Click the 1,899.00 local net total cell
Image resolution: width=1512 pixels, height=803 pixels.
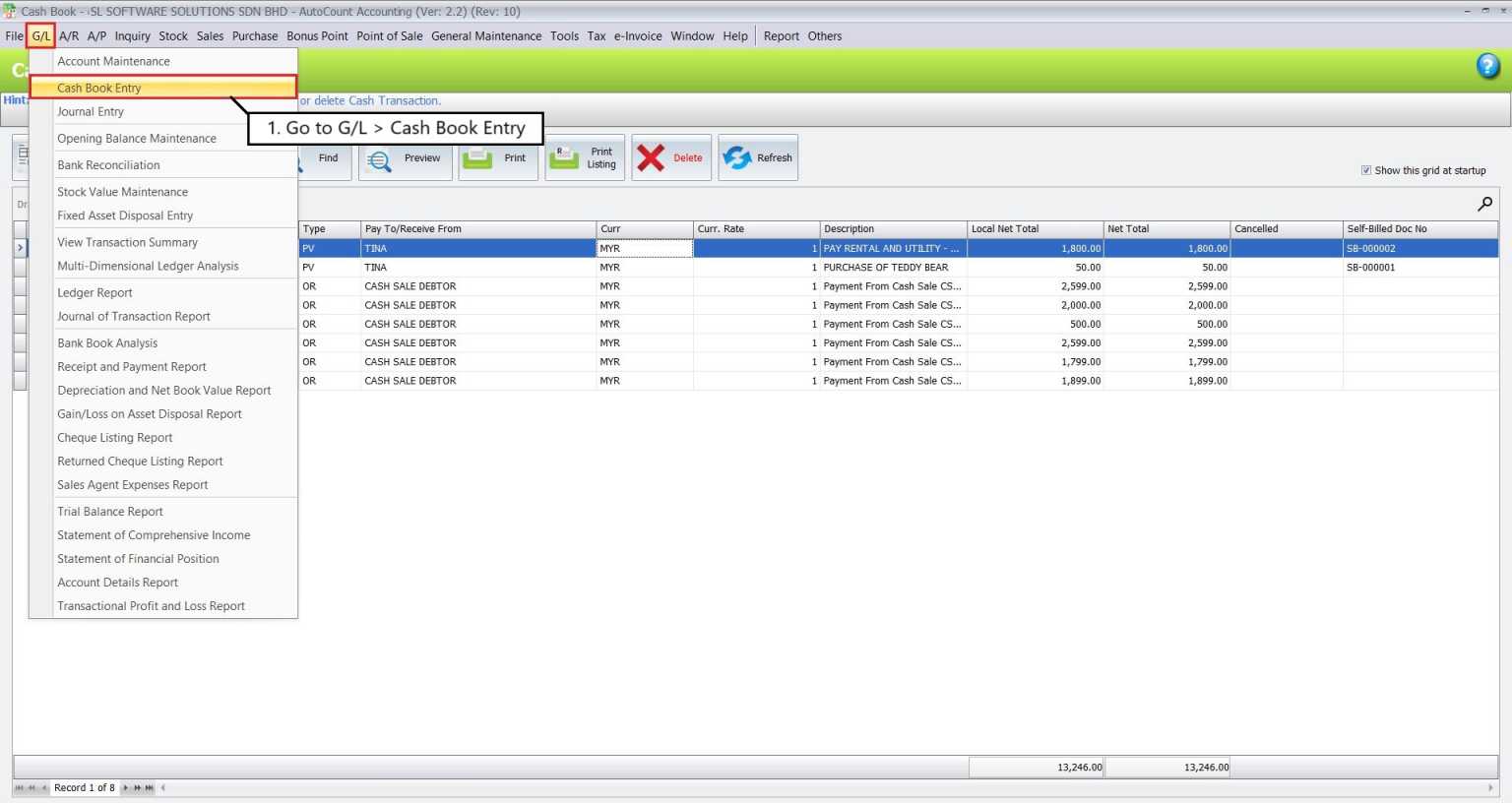tap(1036, 381)
